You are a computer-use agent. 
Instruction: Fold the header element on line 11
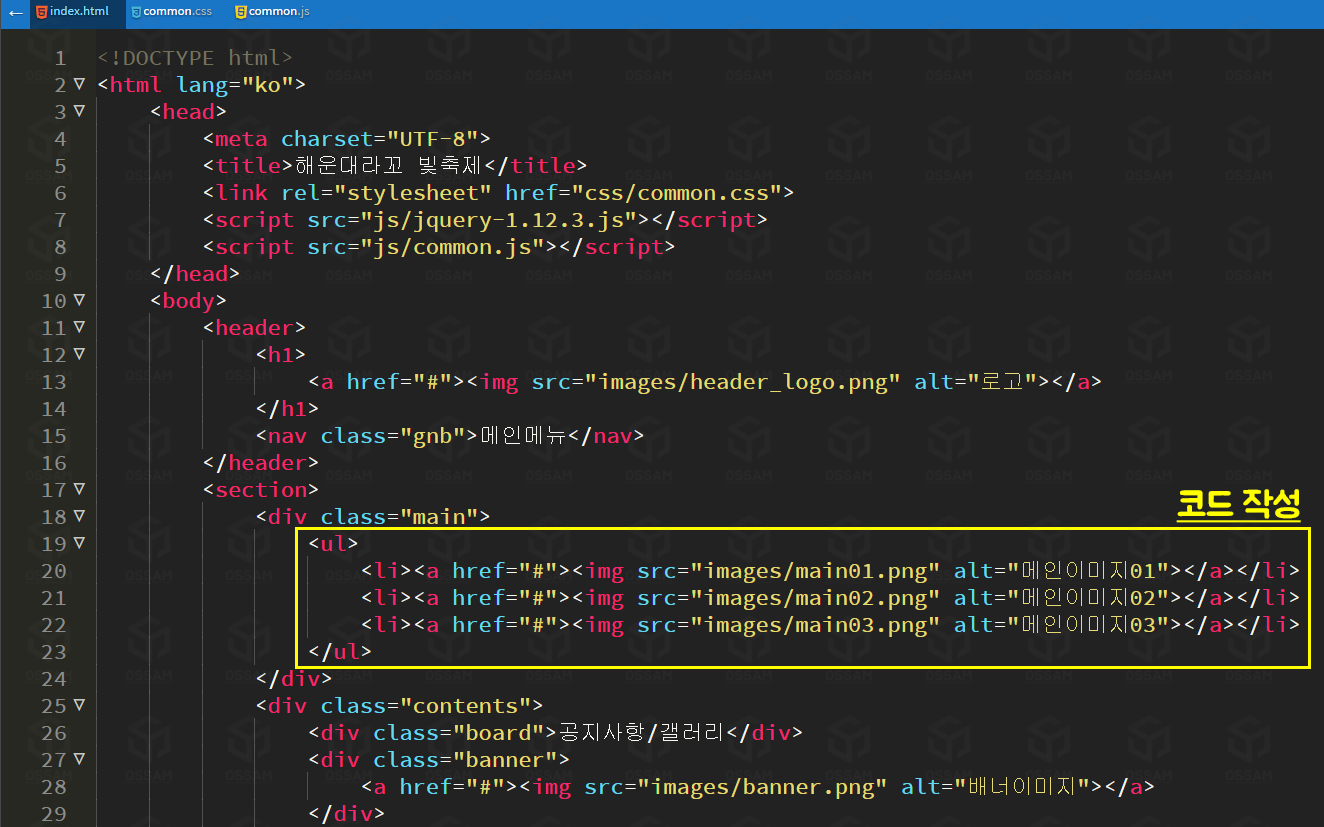click(79, 327)
